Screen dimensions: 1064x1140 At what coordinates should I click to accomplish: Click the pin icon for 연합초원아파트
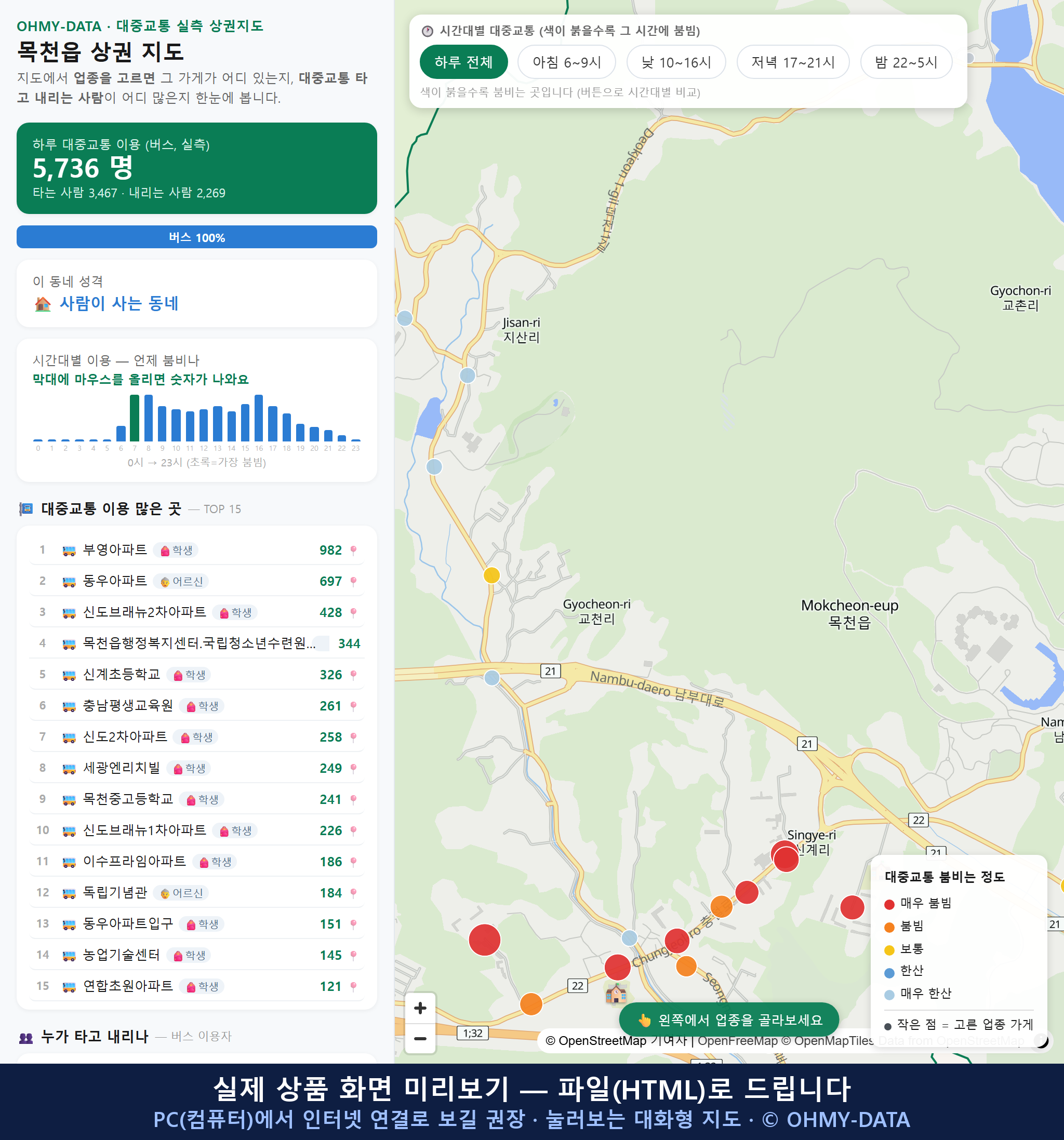(x=353, y=986)
